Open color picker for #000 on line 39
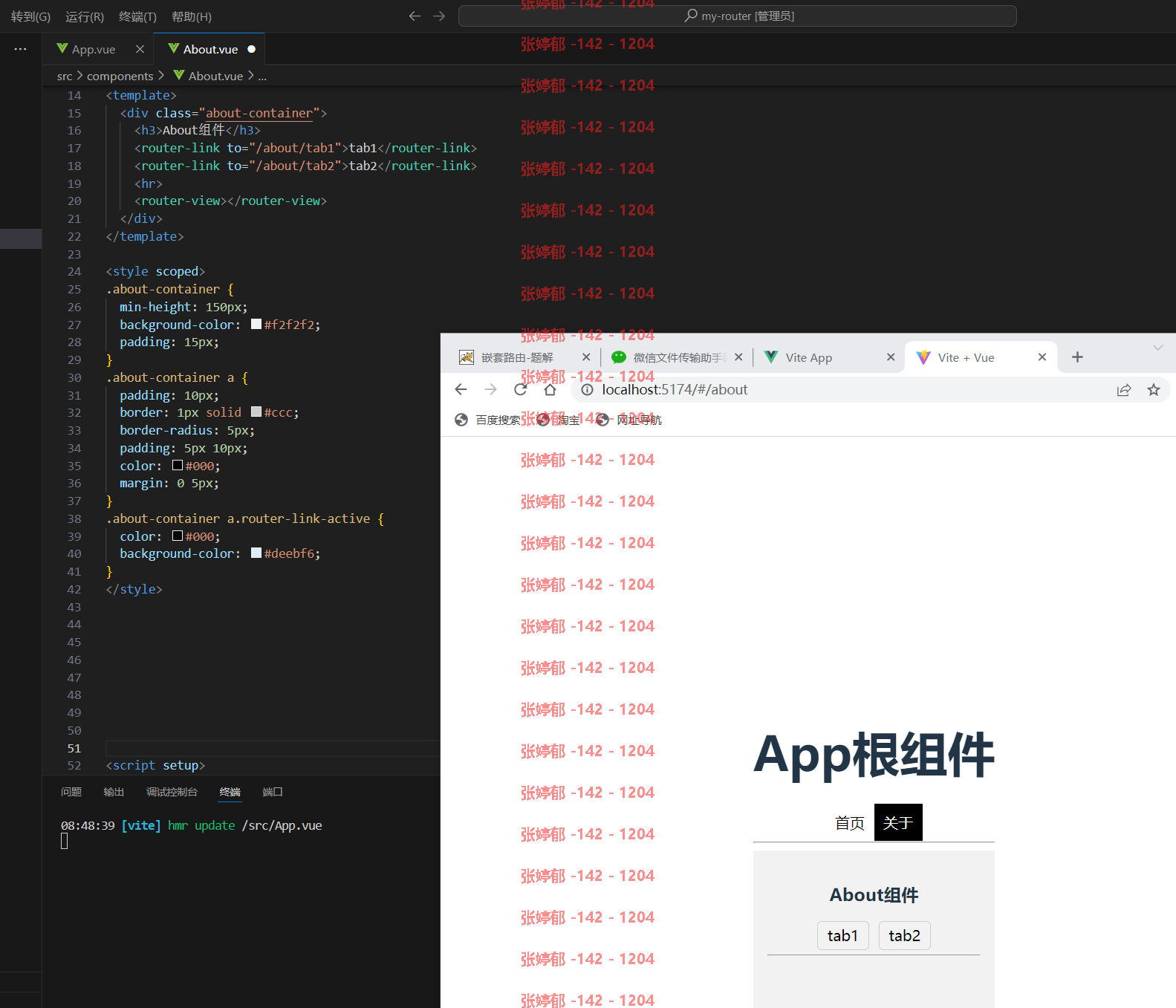The height and width of the screenshot is (1008, 1176). click(178, 536)
